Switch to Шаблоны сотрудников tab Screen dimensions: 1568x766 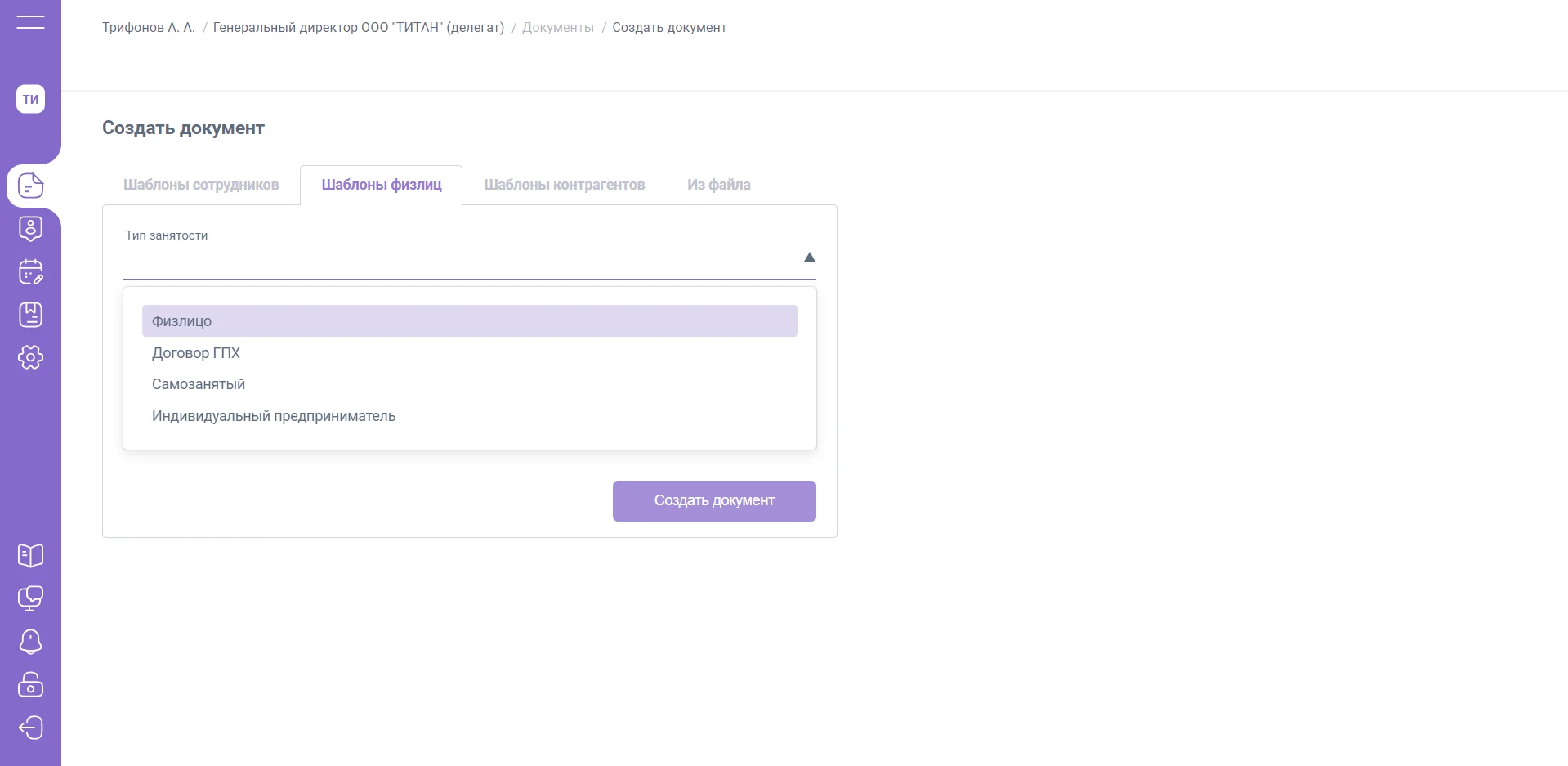(201, 185)
